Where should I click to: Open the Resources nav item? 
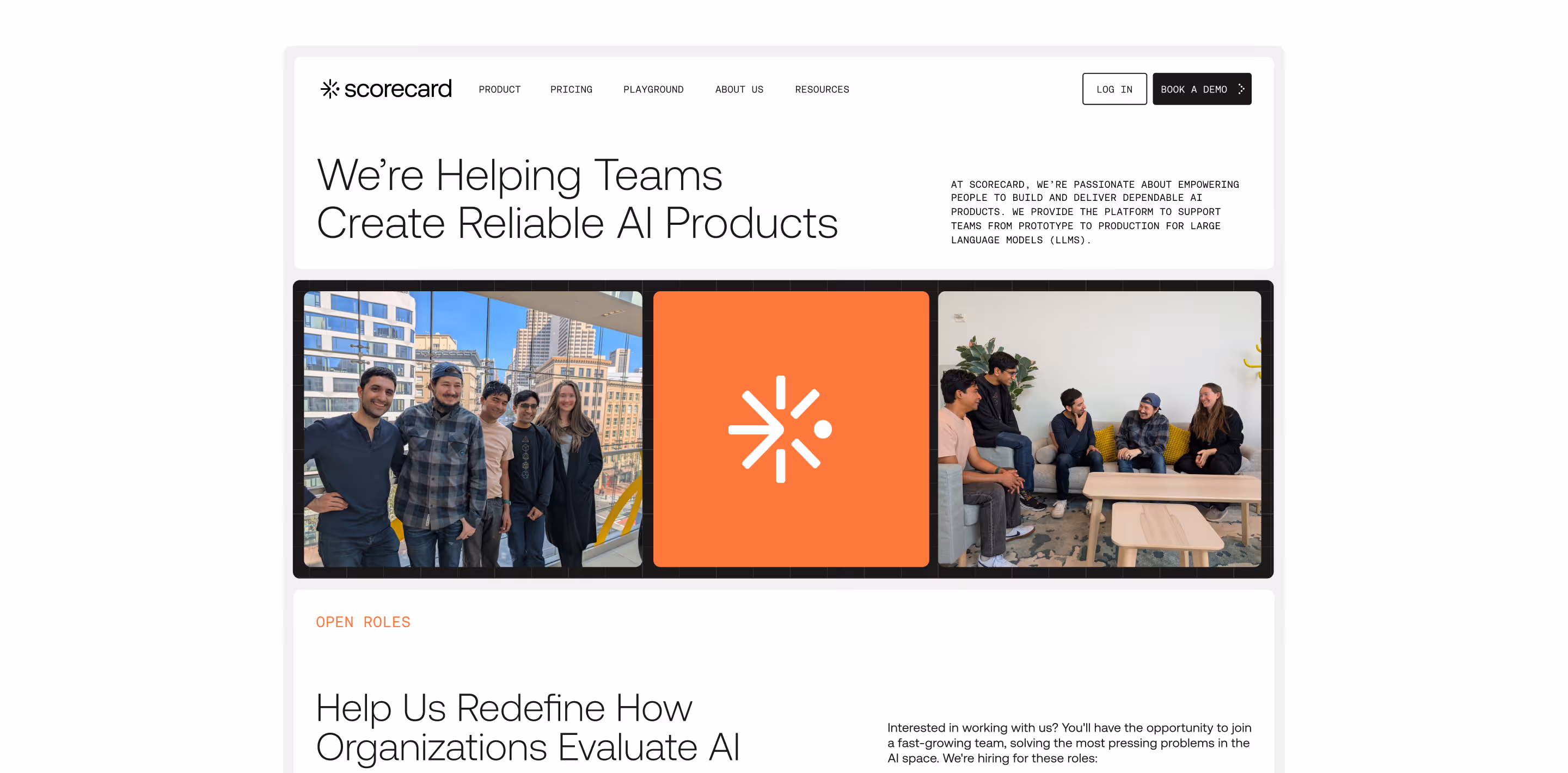click(821, 89)
